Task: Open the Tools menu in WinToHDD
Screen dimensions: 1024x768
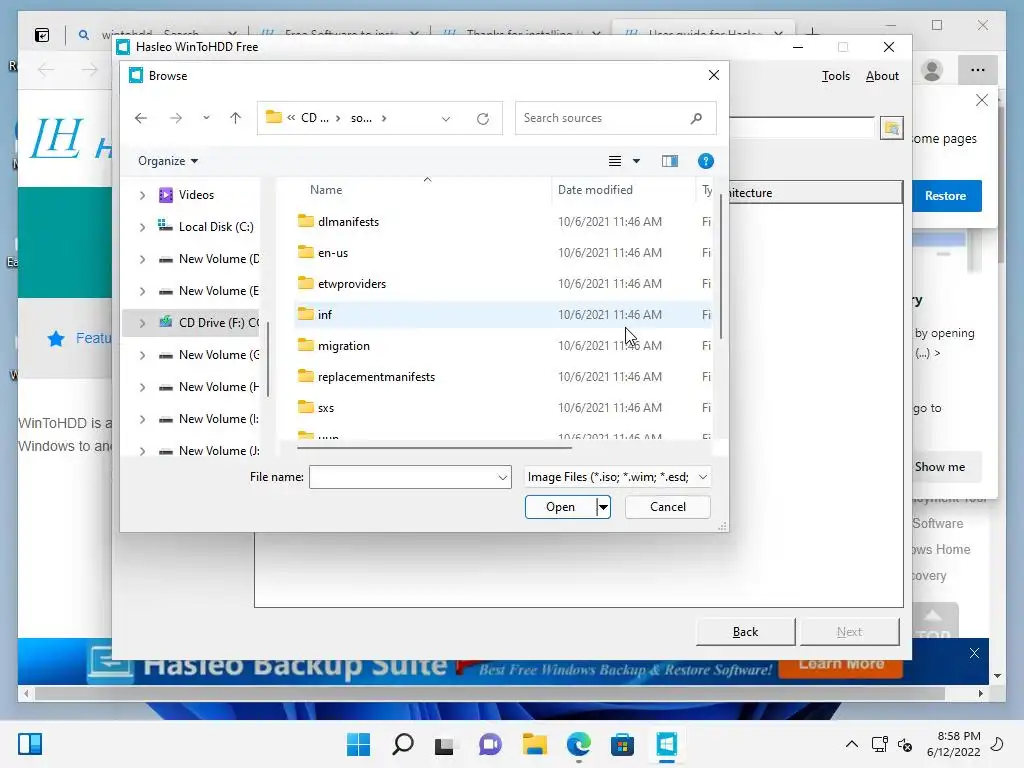Action: click(x=835, y=76)
